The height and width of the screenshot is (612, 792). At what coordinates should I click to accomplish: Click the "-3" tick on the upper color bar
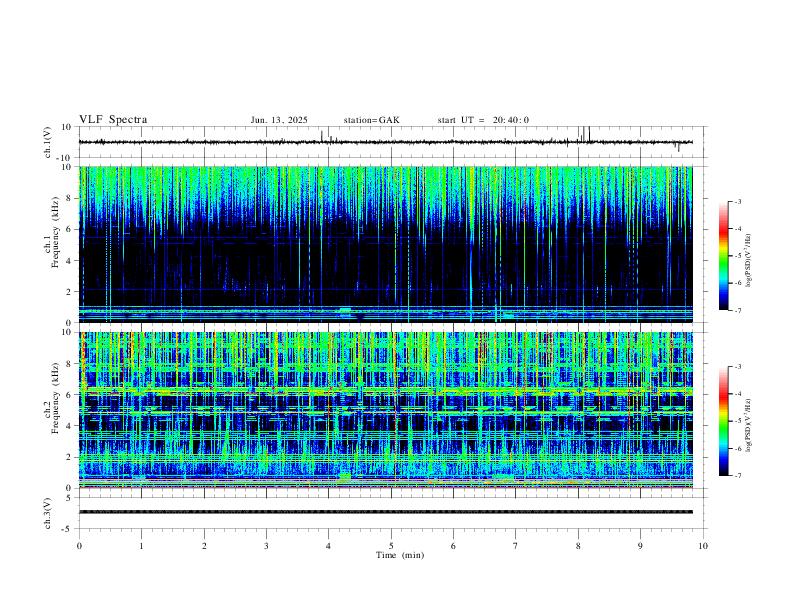tap(737, 202)
